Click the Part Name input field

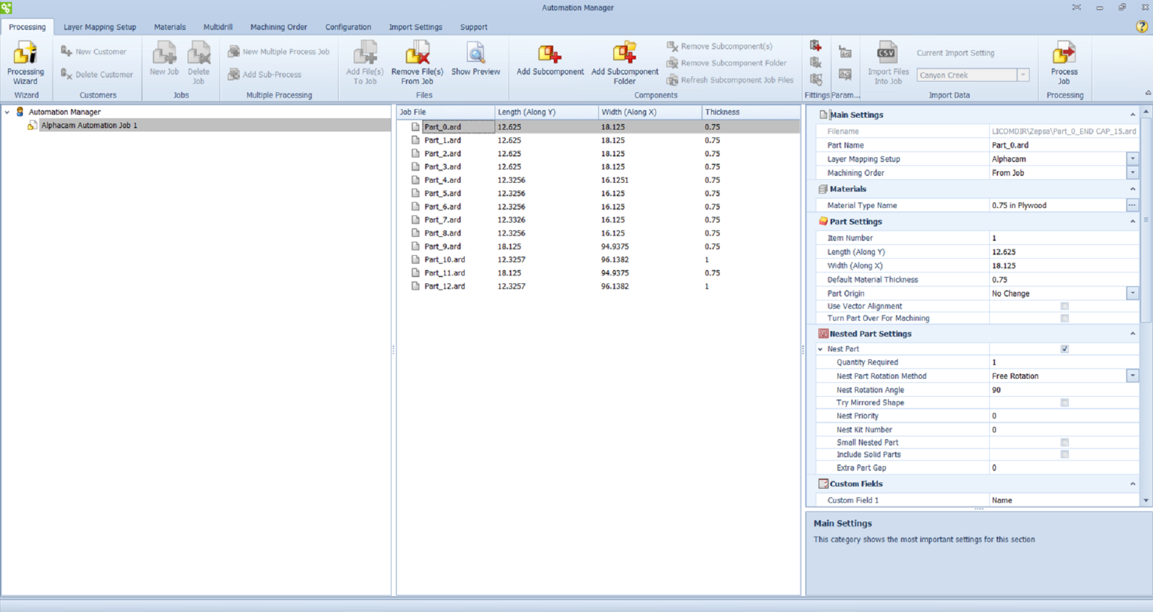click(x=1060, y=145)
